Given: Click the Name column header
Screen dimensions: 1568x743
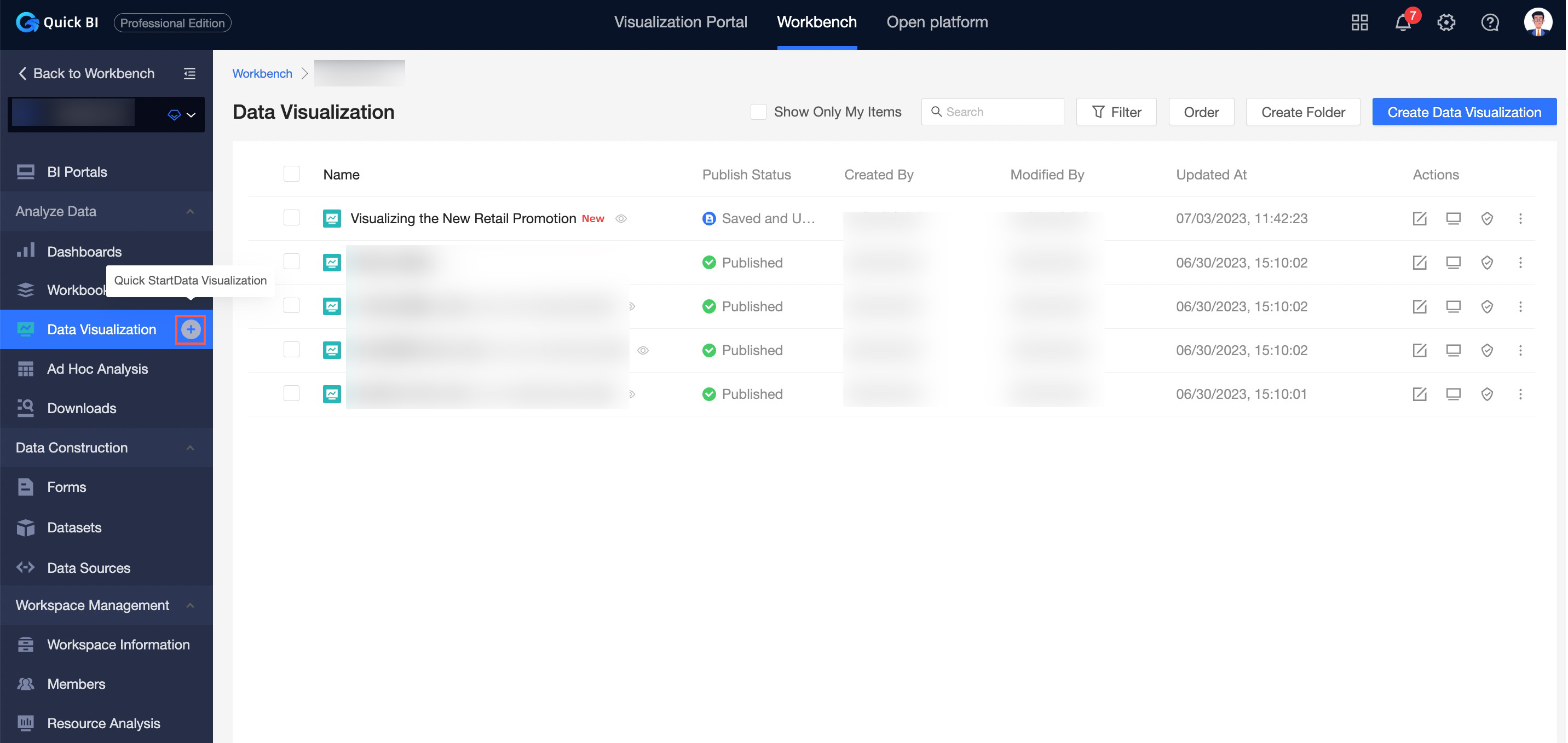Looking at the screenshot, I should tap(341, 175).
